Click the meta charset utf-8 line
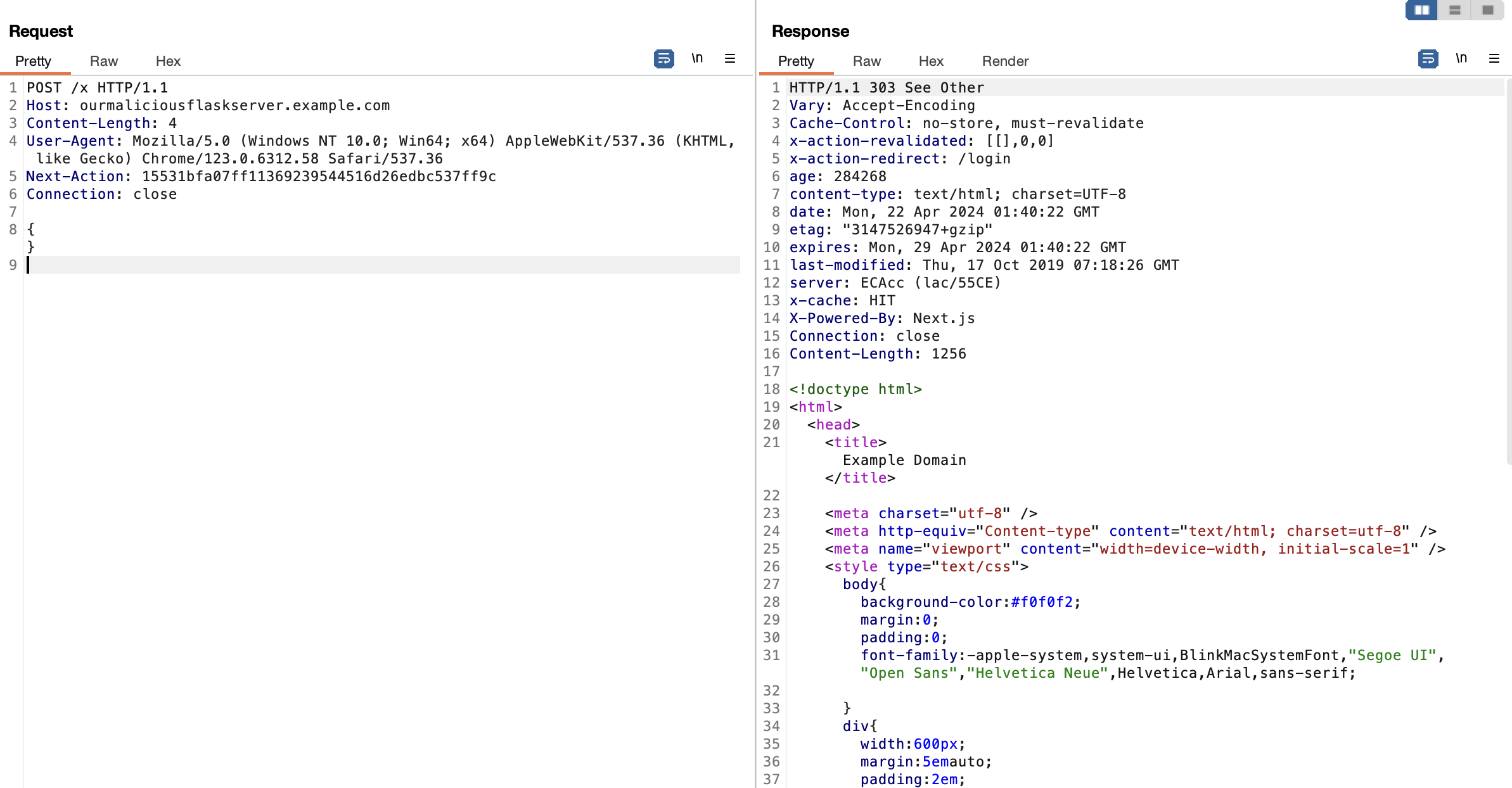 click(x=931, y=513)
